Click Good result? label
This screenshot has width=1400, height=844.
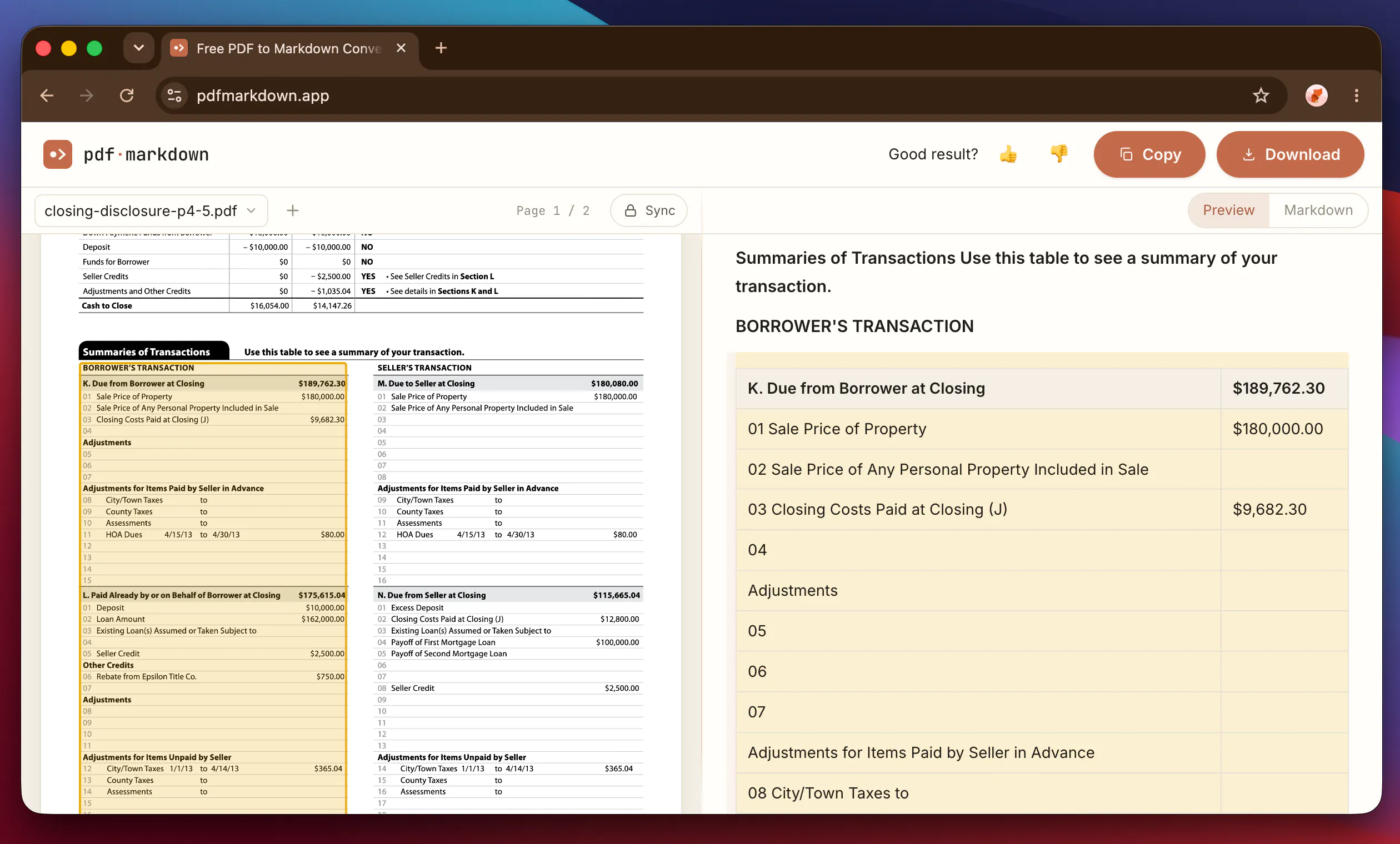point(933,154)
